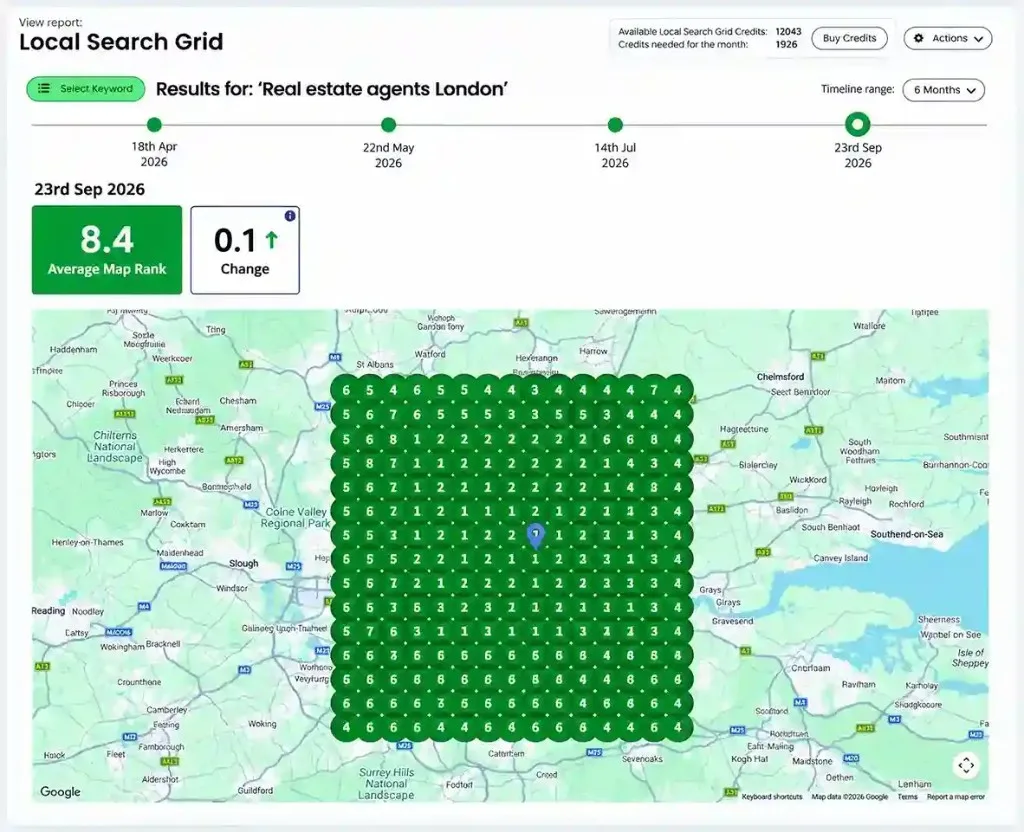The image size is (1024, 832).
Task: Click Report a map error link
Action: coord(955,797)
